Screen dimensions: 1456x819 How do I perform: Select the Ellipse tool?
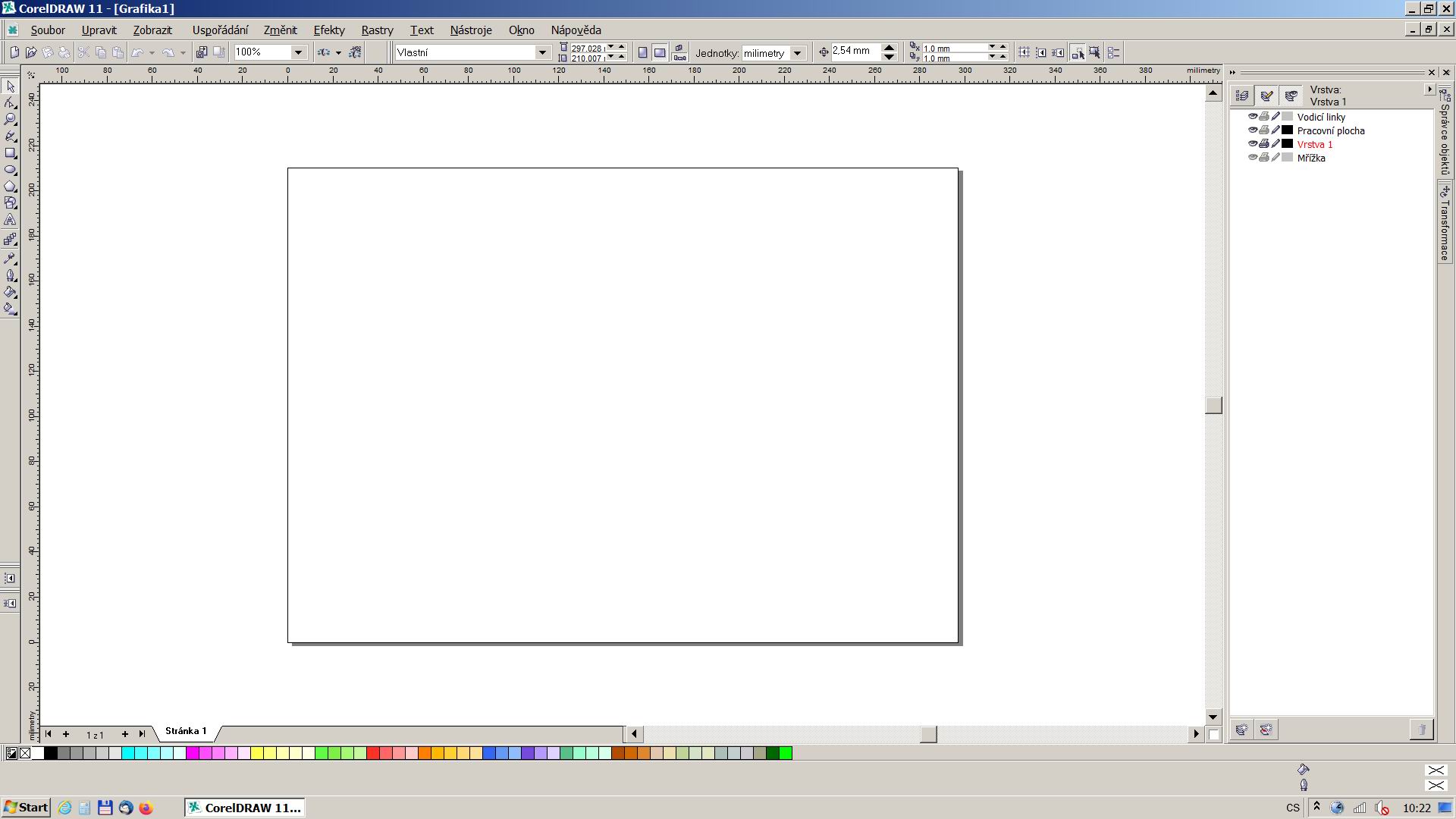[x=10, y=170]
